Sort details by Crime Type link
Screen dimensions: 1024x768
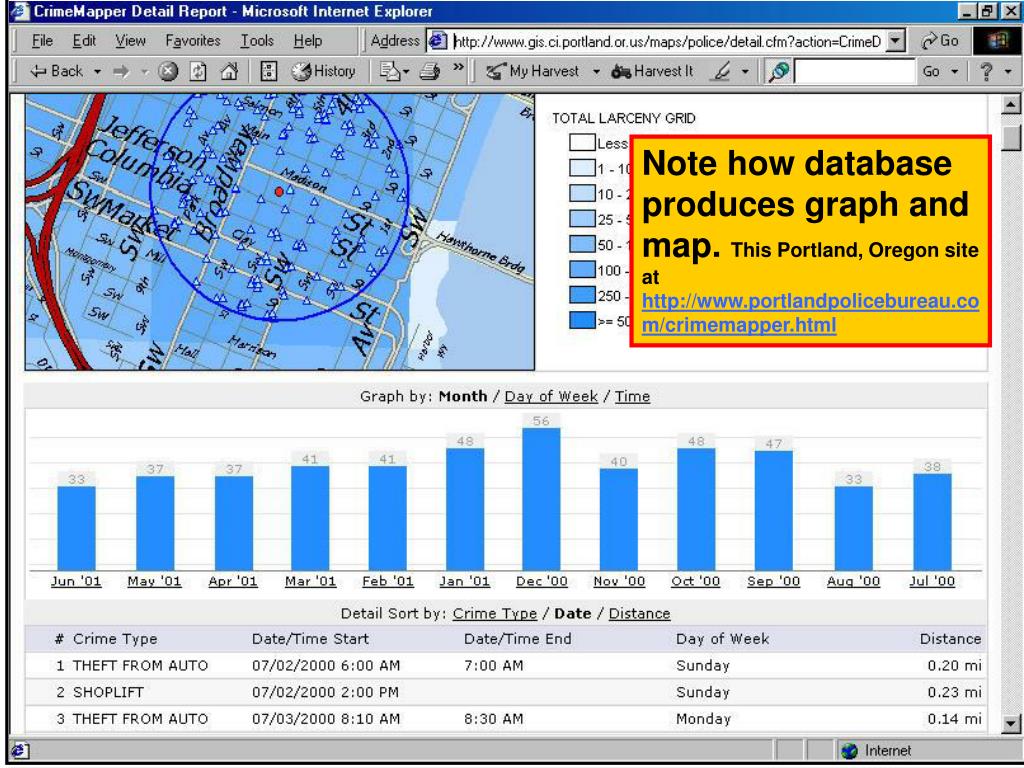494,614
